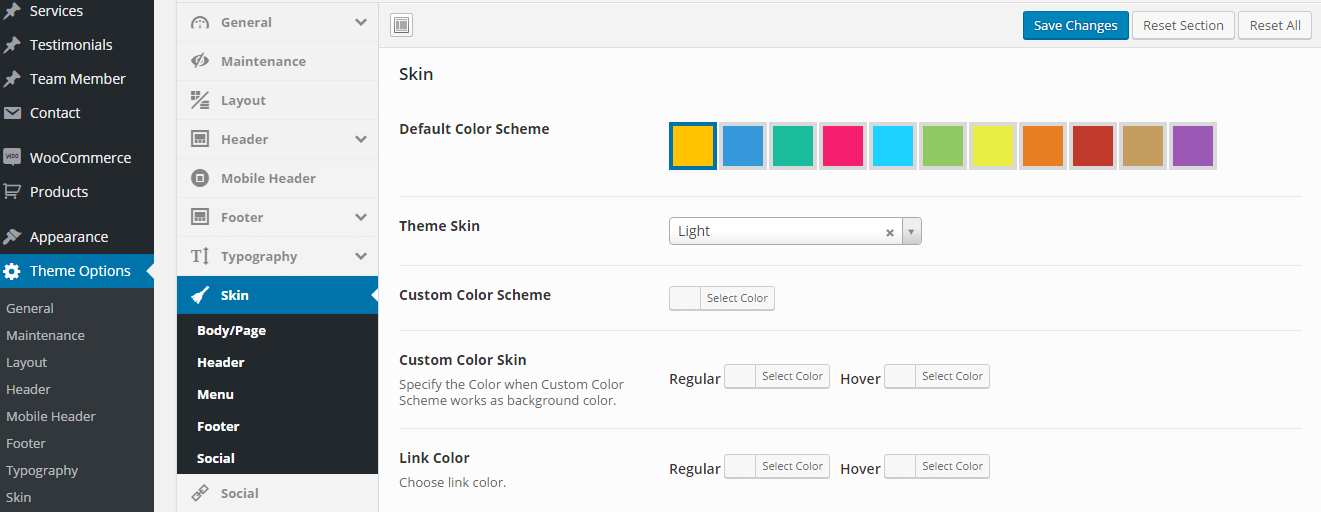Open the Body/Page skin submenu
This screenshot has width=1321, height=512.
click(231, 330)
